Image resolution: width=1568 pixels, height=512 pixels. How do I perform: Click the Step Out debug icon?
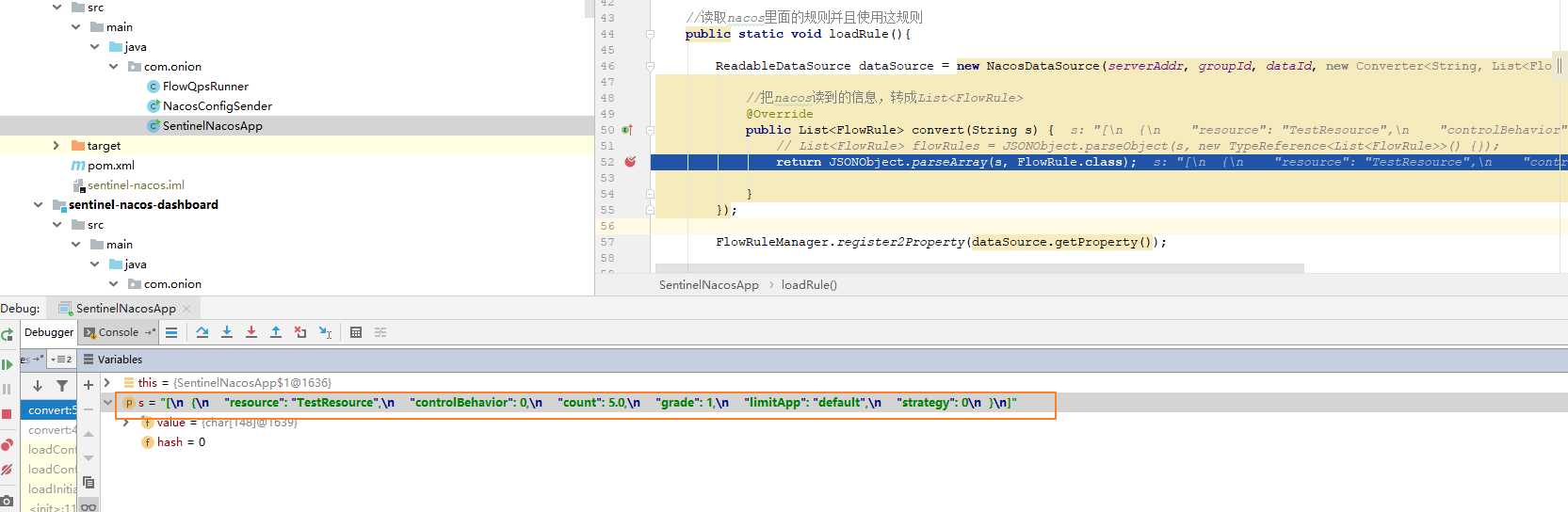click(276, 332)
